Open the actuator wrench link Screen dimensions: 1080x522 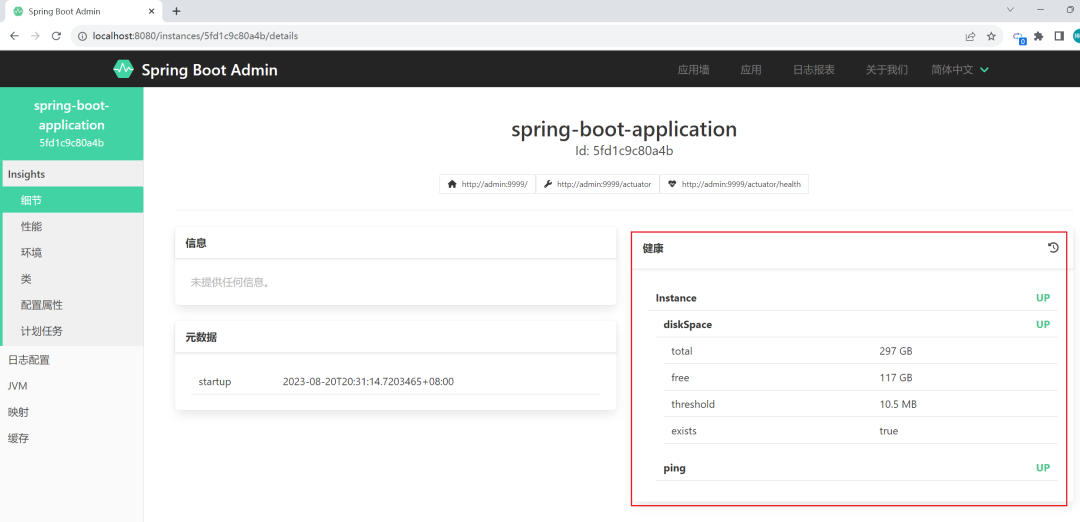pos(597,185)
